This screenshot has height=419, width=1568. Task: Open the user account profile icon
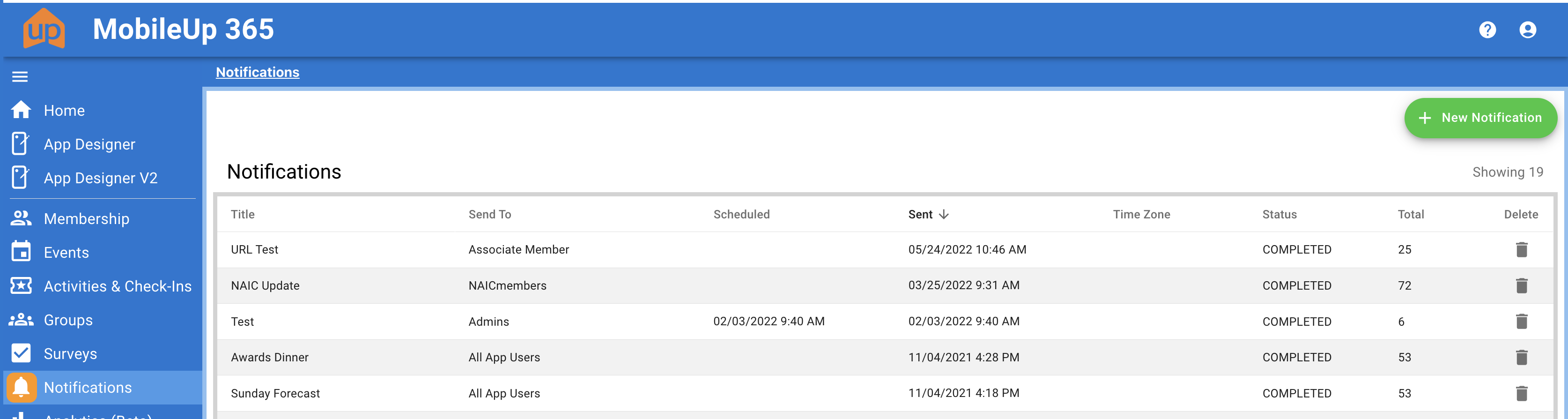pyautogui.click(x=1527, y=30)
